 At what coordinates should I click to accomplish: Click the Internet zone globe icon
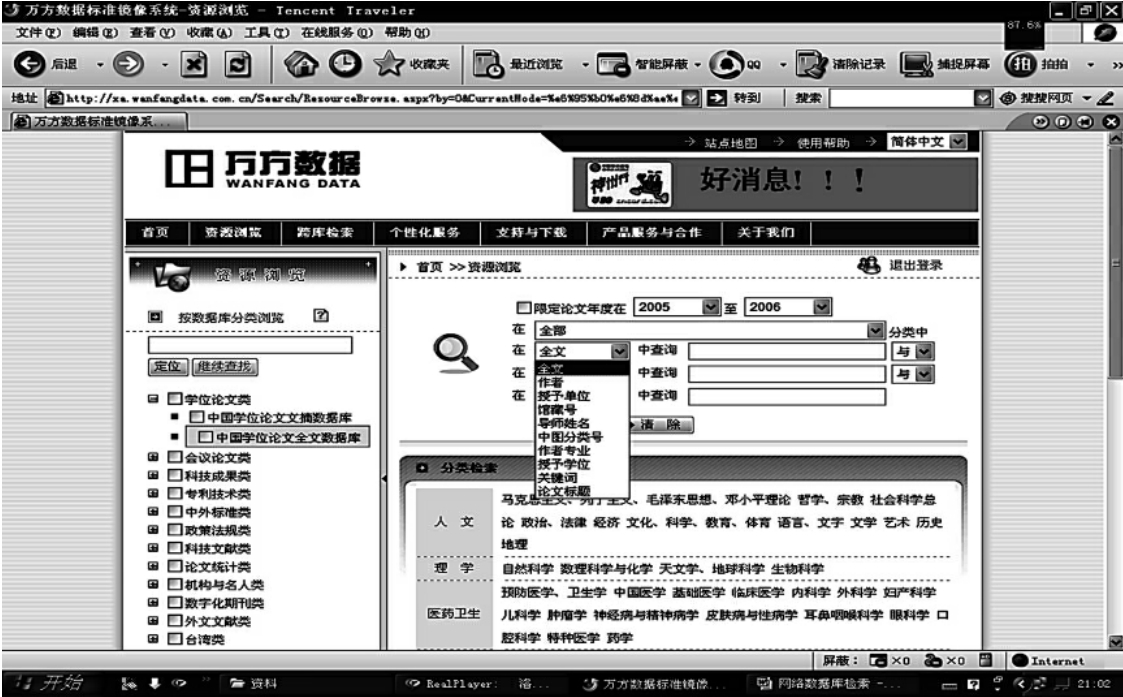coord(1020,660)
